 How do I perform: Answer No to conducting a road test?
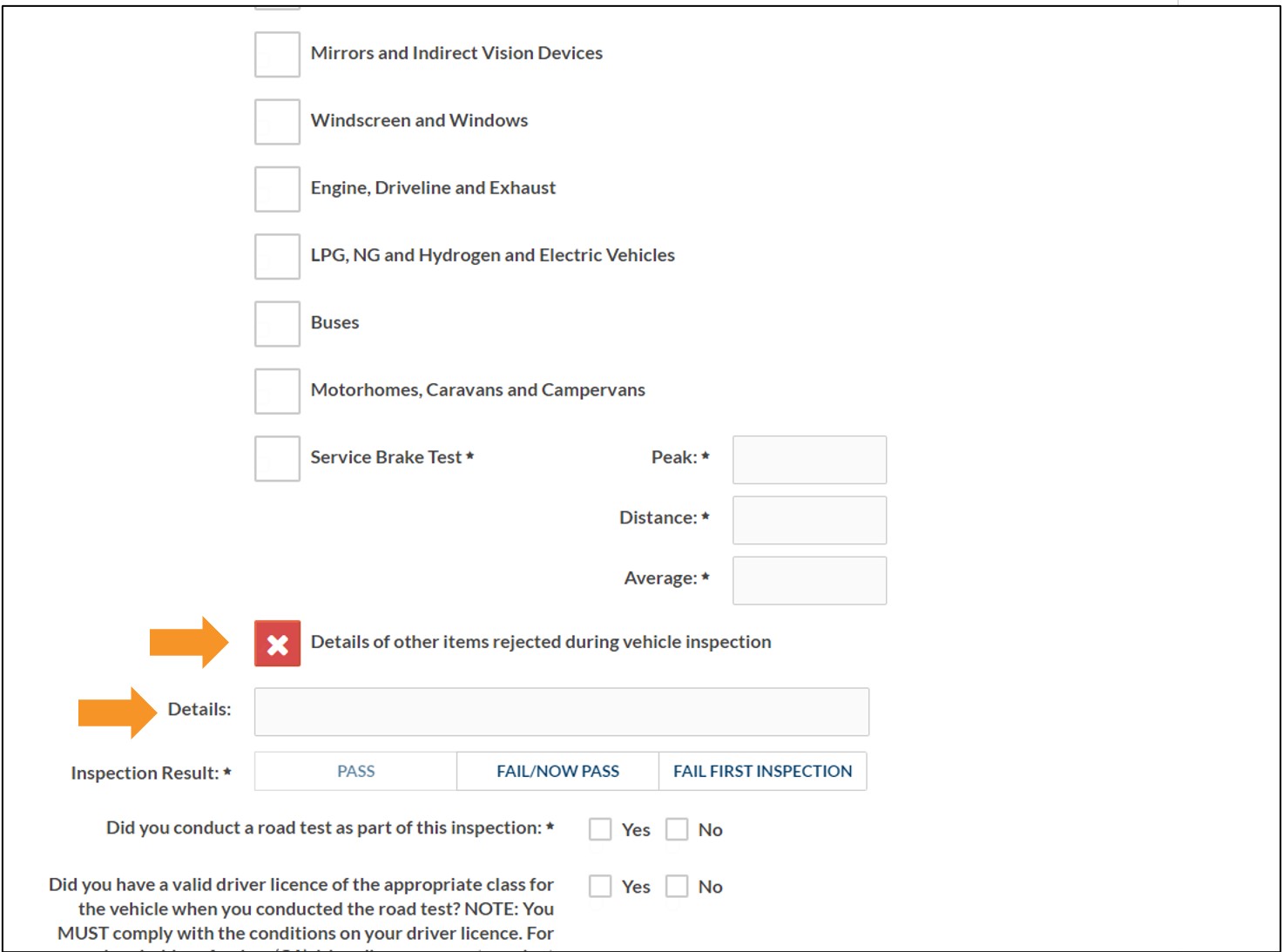click(677, 829)
